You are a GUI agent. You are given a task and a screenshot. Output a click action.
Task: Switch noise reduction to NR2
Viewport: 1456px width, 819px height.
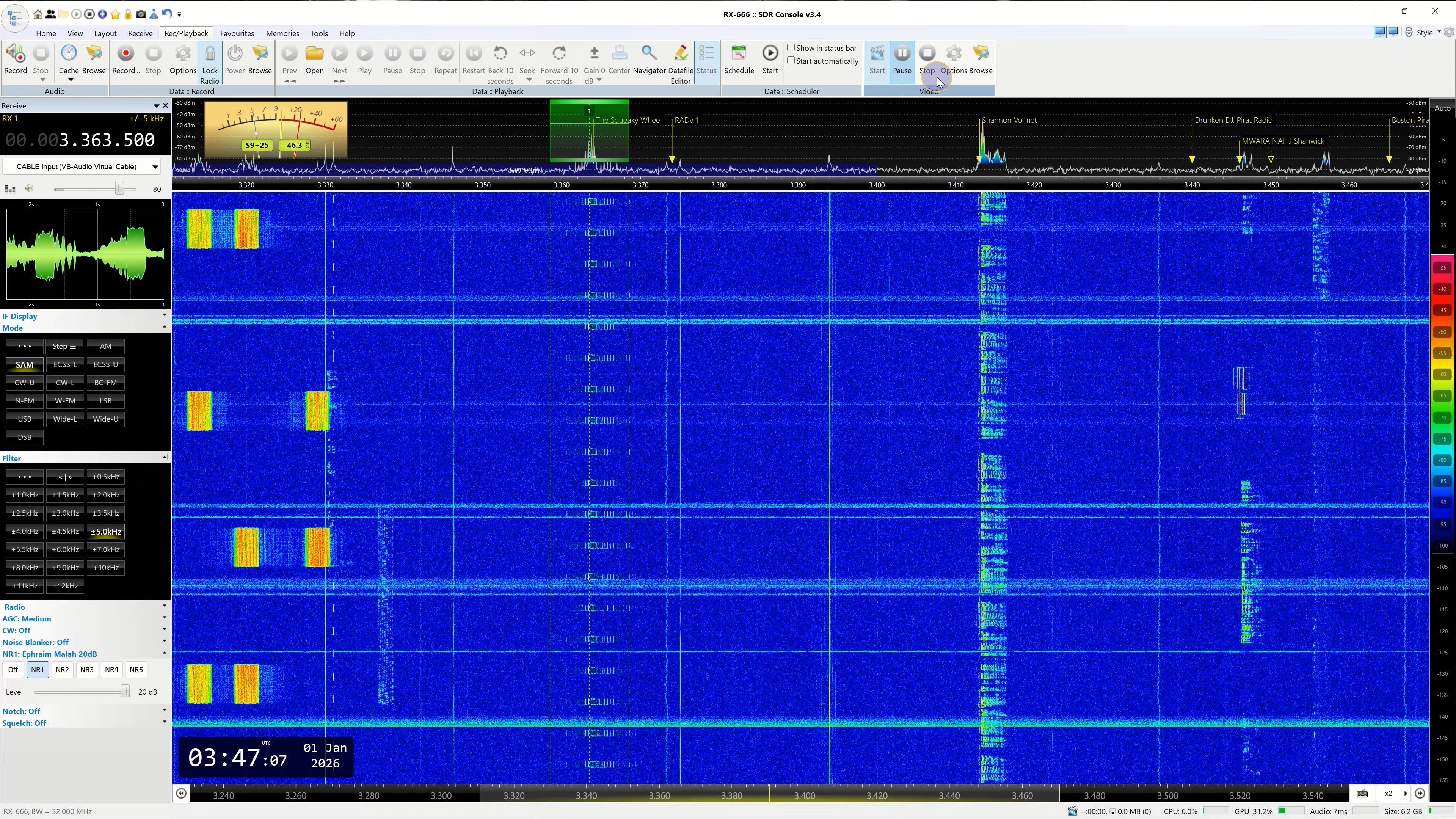click(62, 669)
